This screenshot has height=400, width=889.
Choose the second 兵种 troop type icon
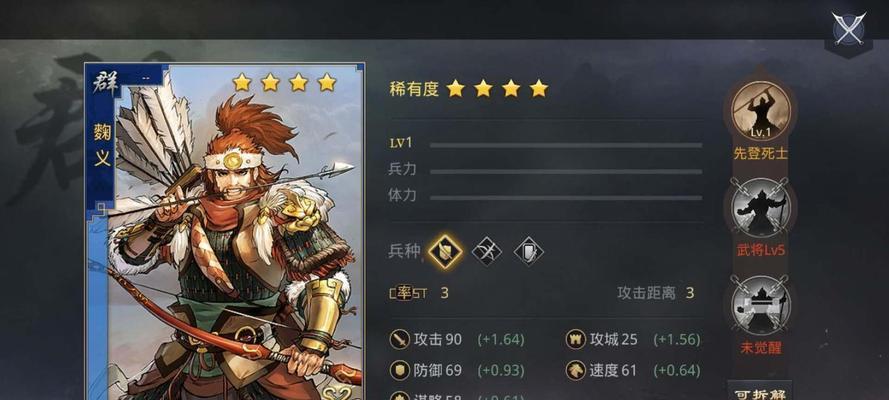click(x=486, y=251)
